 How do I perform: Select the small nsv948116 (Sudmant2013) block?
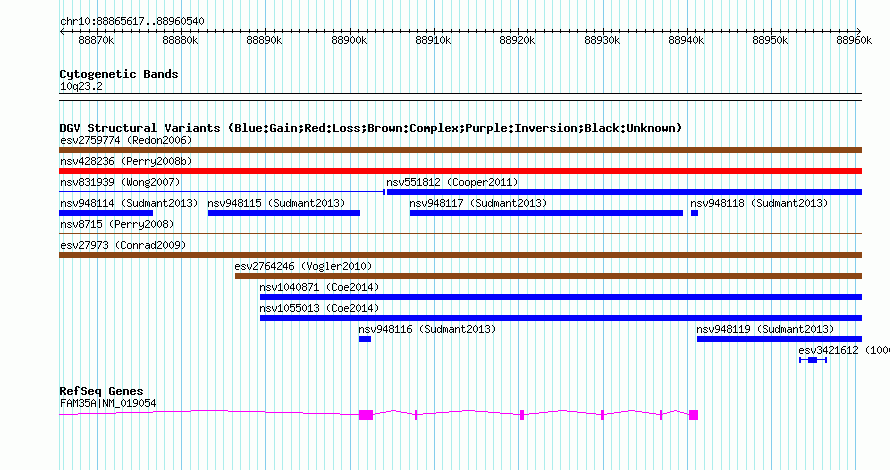[x=365, y=339]
